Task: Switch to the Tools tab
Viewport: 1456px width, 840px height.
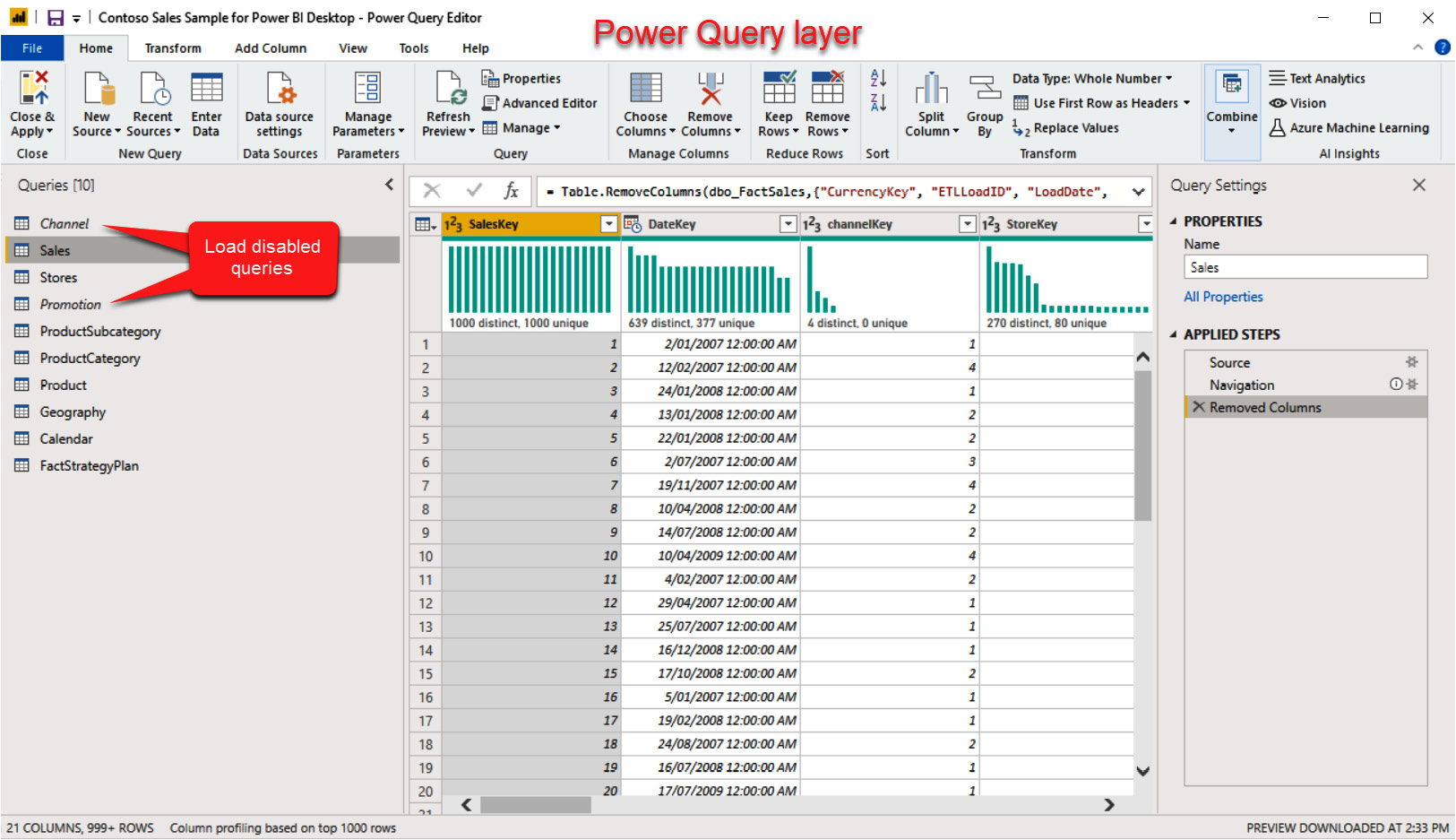Action: (x=414, y=48)
